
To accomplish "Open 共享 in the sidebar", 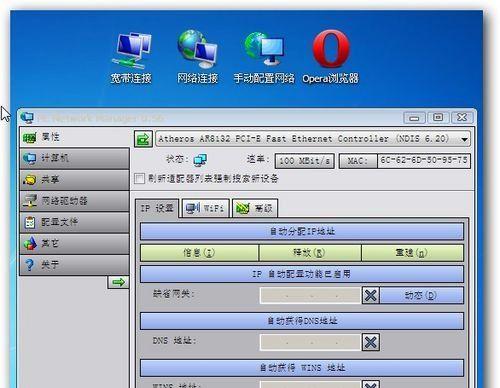I will click(75, 180).
